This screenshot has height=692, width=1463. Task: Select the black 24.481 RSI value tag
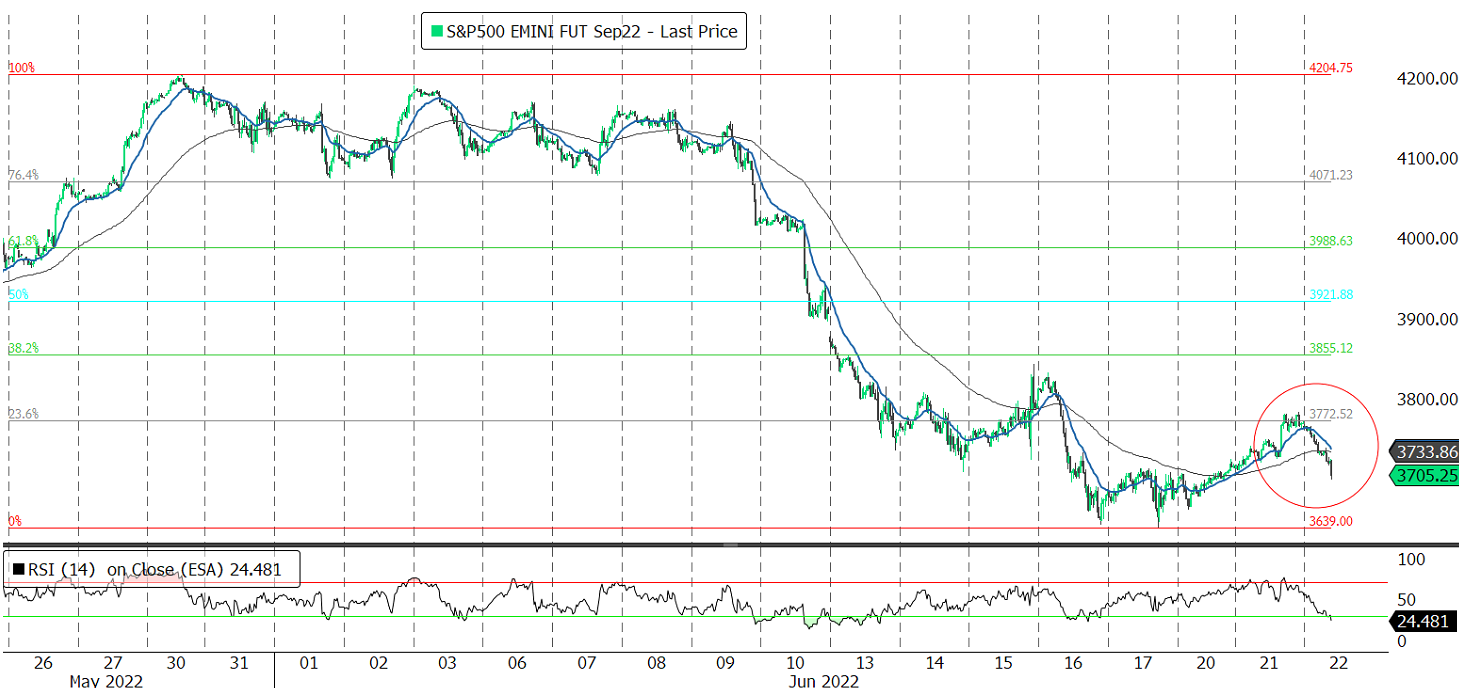tap(1427, 621)
